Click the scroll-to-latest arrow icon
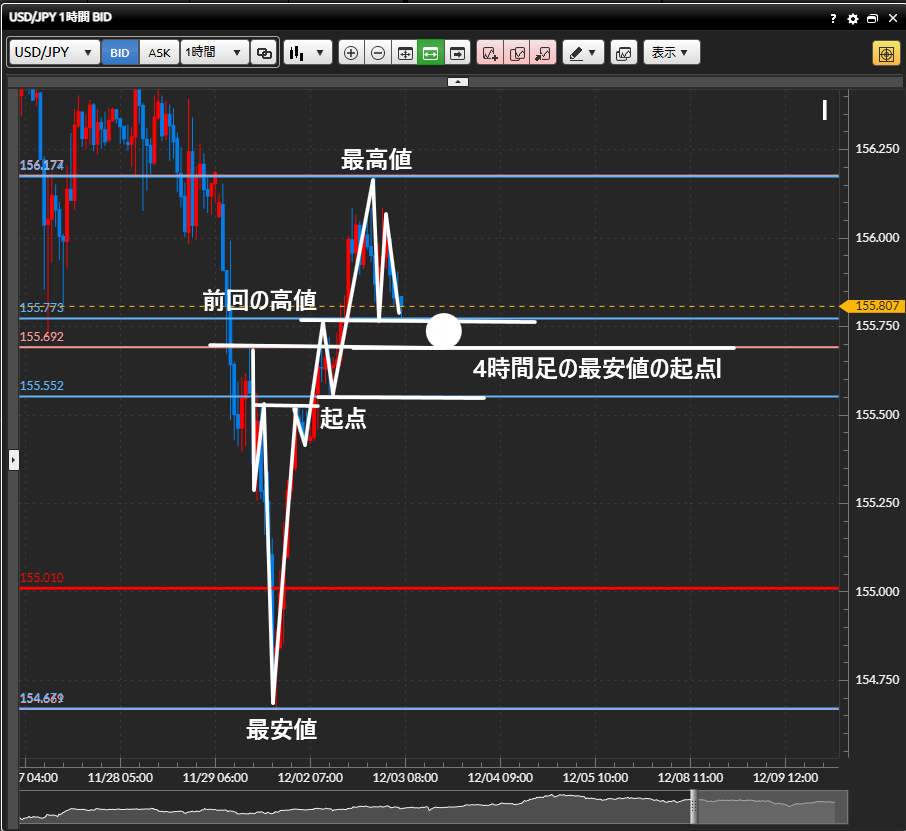The height and width of the screenshot is (831, 906). (458, 53)
